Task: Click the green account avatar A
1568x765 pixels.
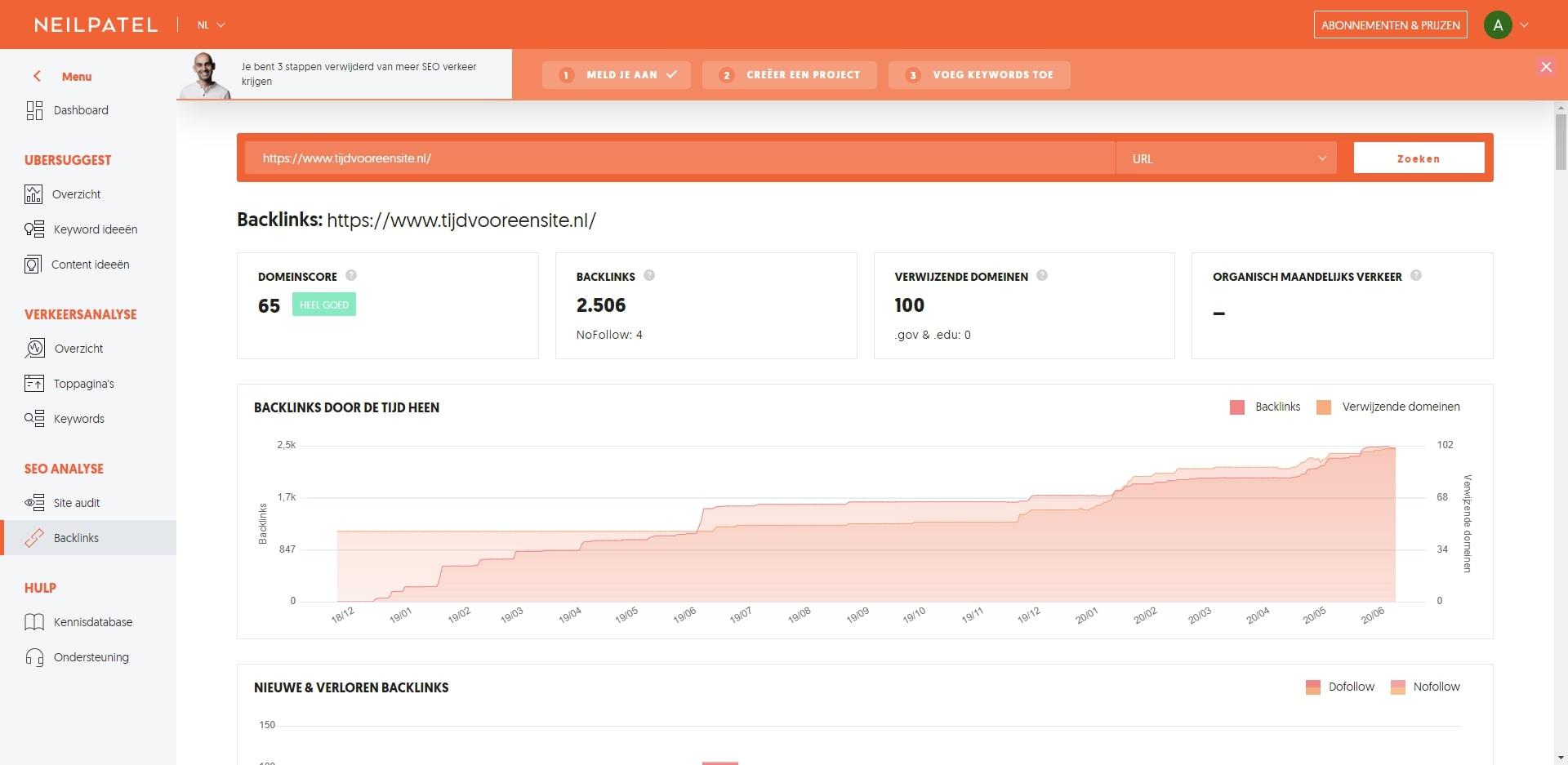Action: click(x=1498, y=25)
